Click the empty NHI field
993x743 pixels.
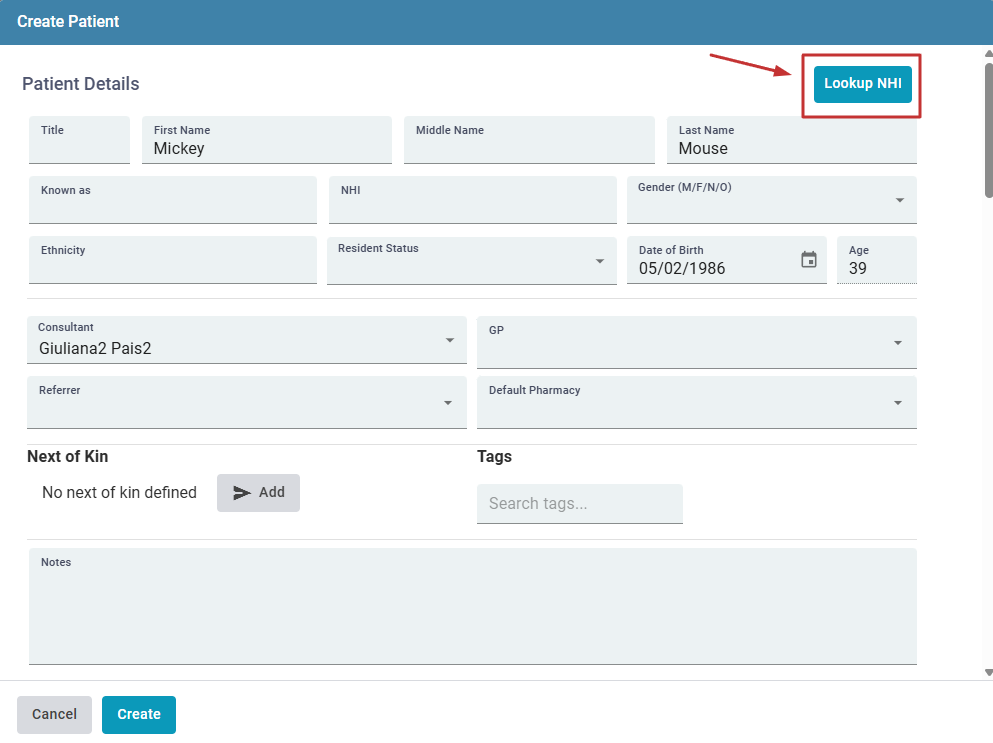pos(472,203)
